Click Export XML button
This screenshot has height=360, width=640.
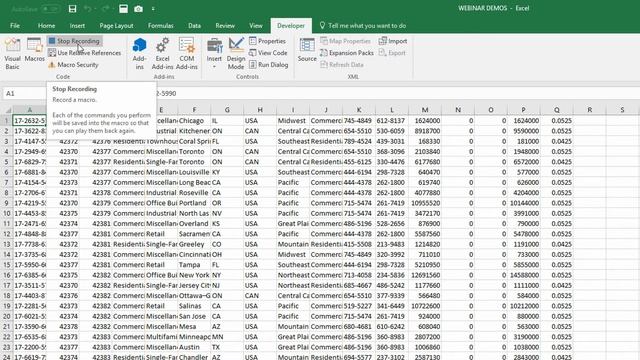(392, 53)
